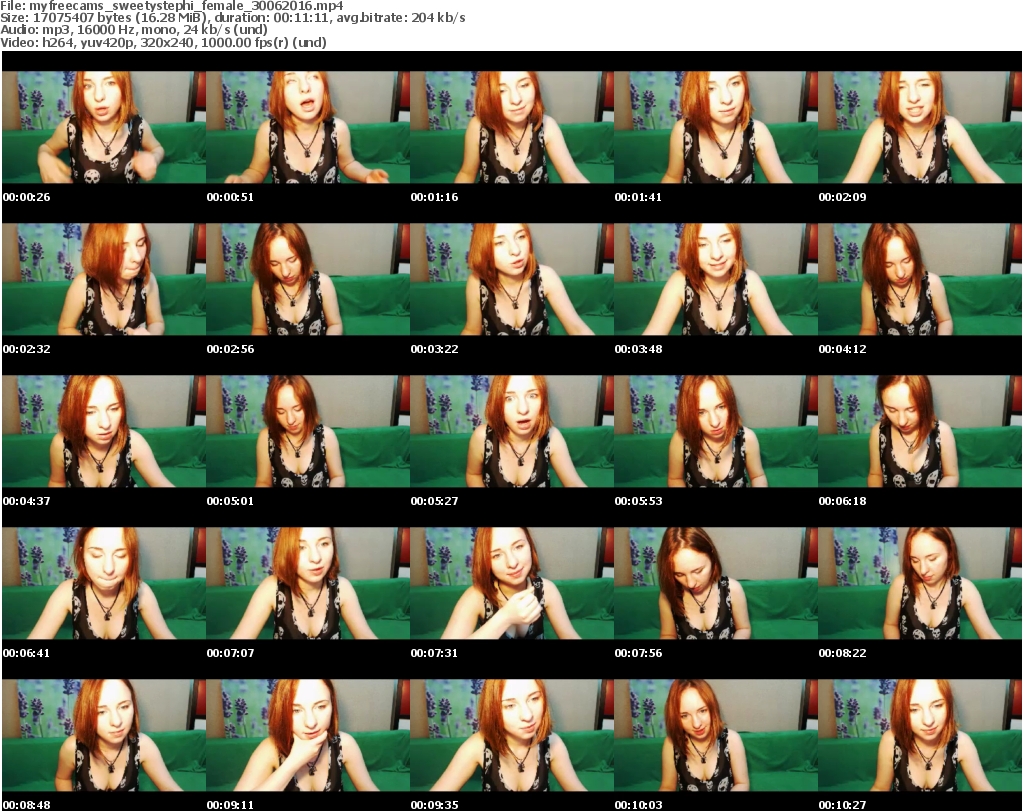Click the 'File:' name line in header
This screenshot has height=811, width=1024.
click(x=172, y=6)
